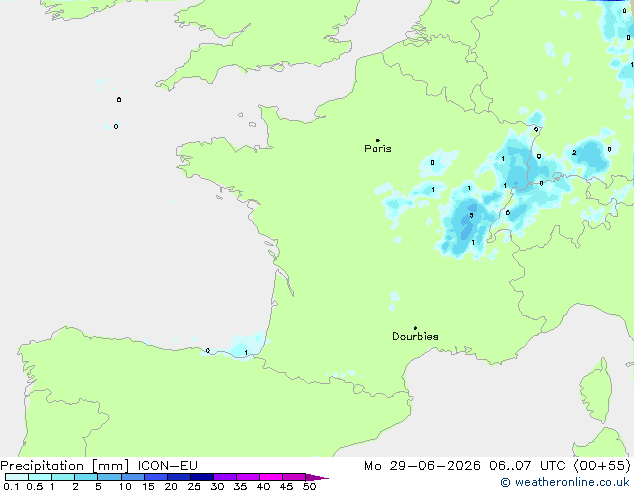Click the '10' legend scale label
The width and height of the screenshot is (634, 490).
[x=125, y=486]
